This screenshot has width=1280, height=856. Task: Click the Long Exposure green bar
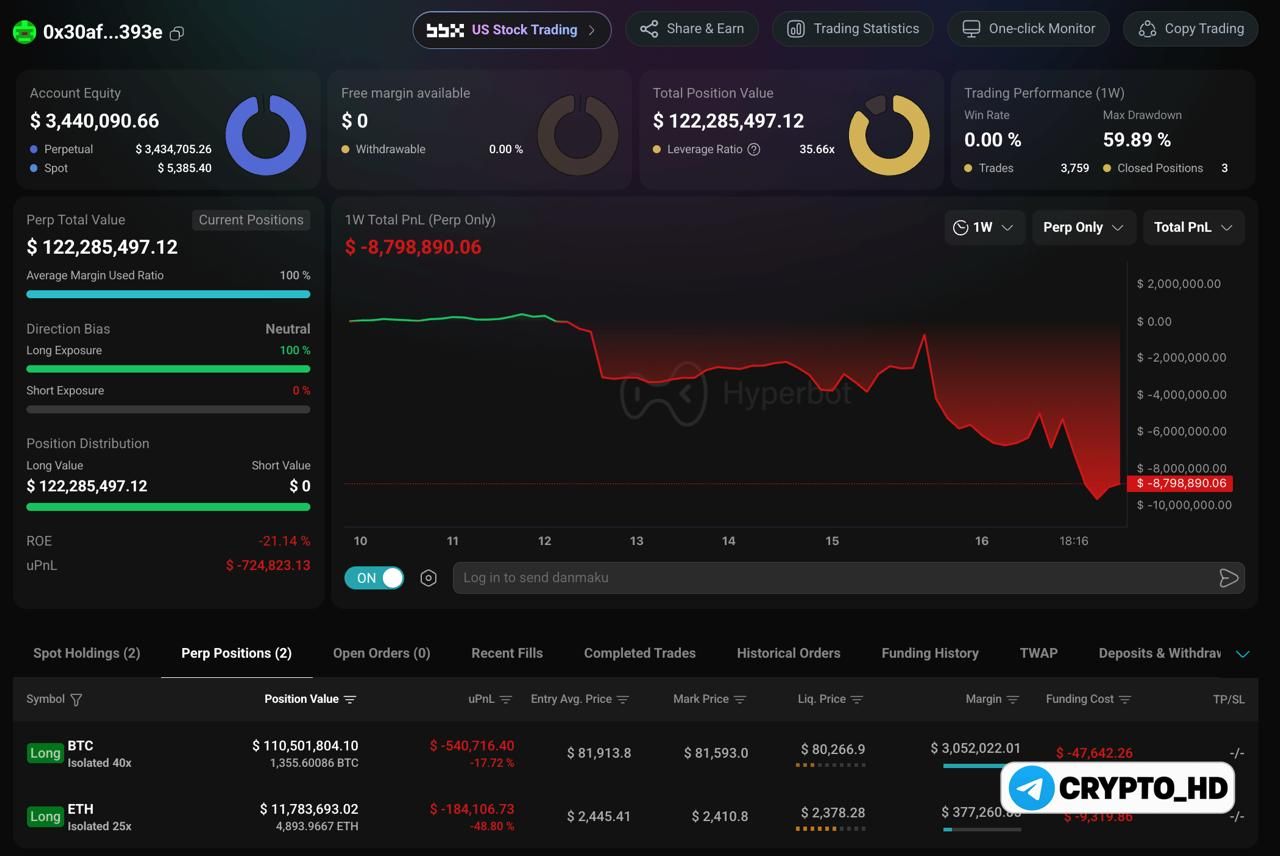pyautogui.click(x=168, y=369)
